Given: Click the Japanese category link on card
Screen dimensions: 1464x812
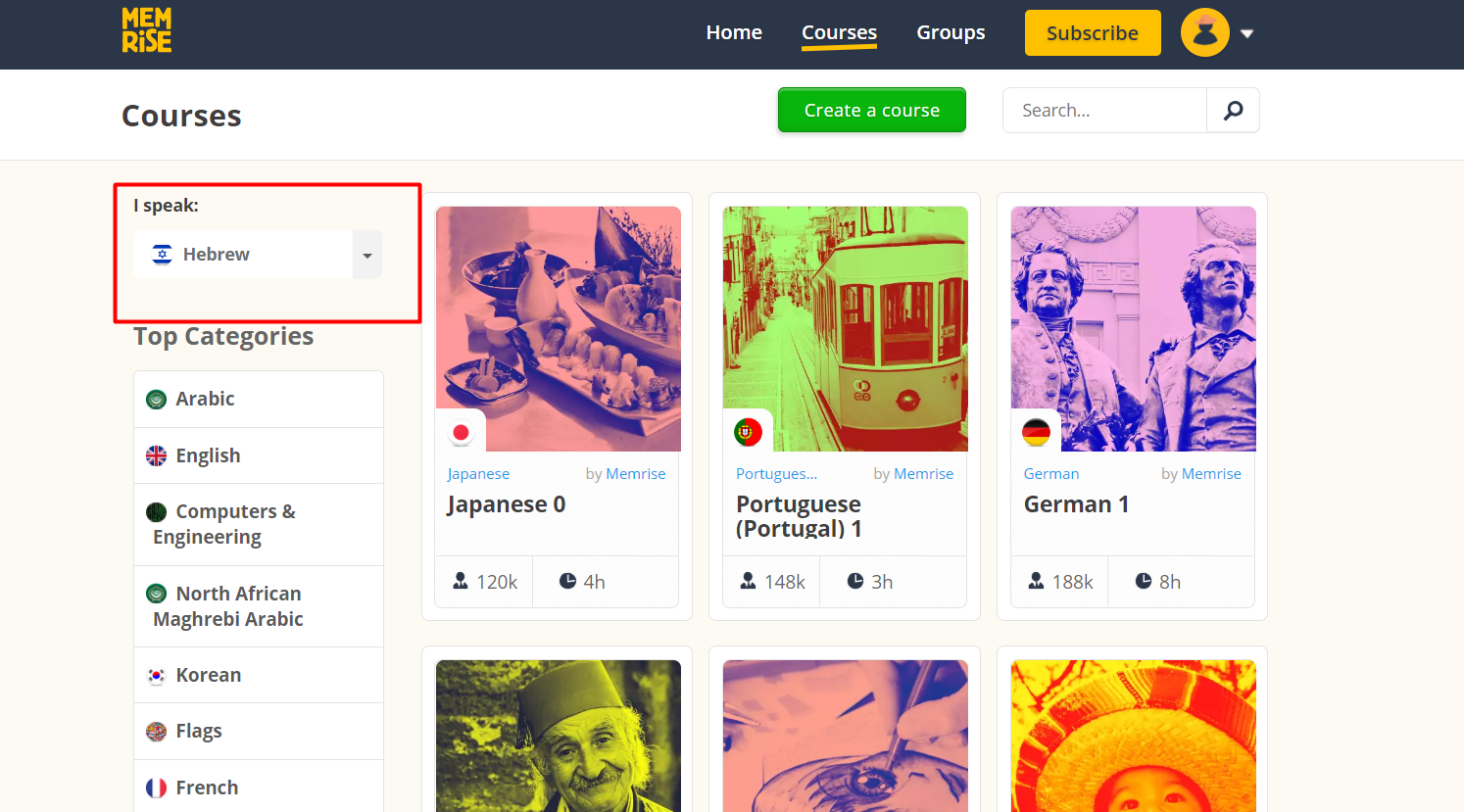Looking at the screenshot, I should [x=478, y=474].
